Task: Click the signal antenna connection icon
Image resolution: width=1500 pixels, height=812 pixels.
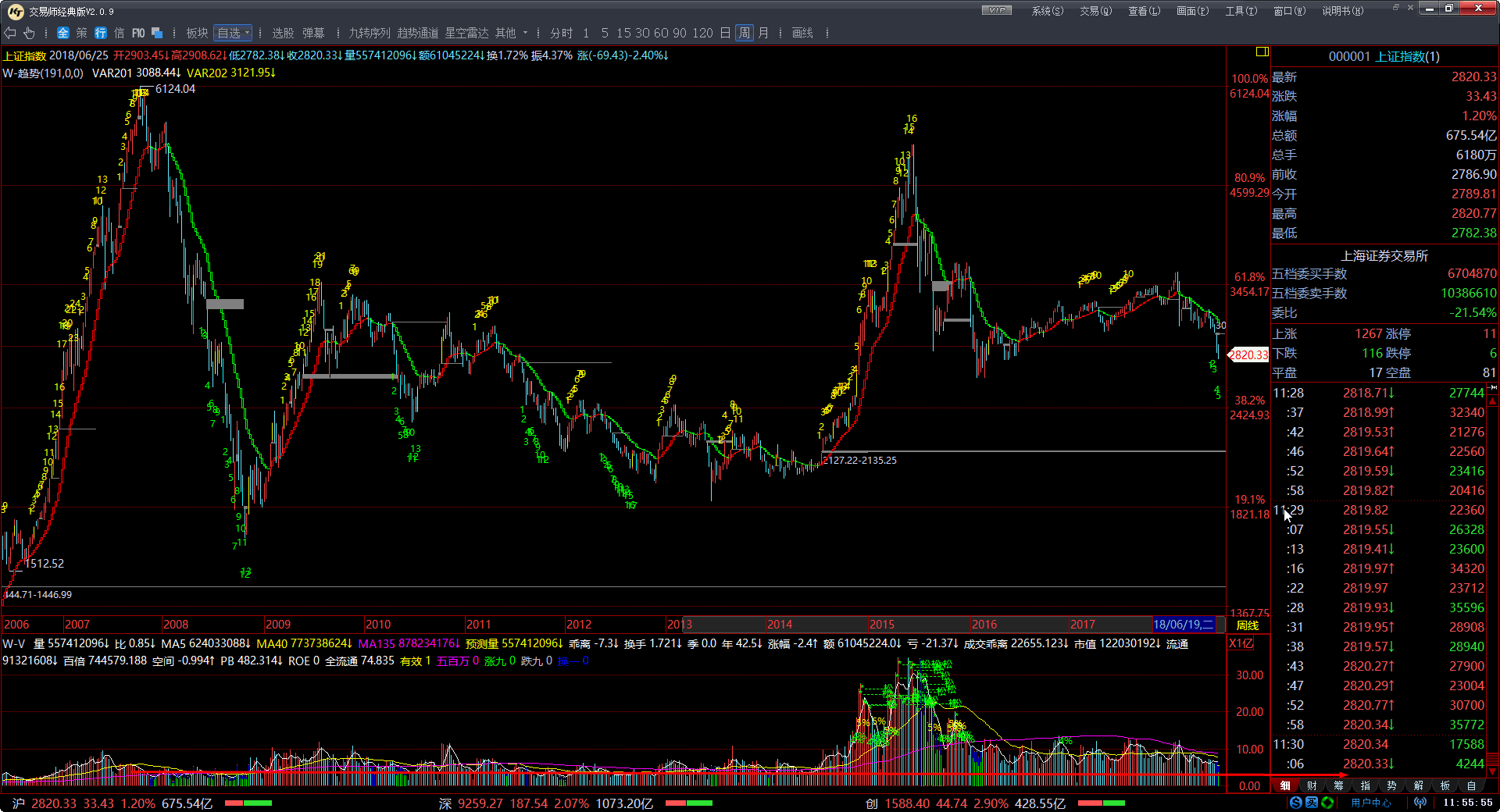Action: click(x=1420, y=803)
